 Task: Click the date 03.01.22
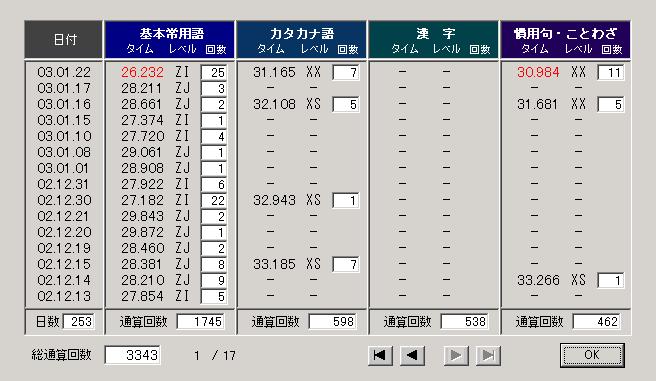pos(64,72)
